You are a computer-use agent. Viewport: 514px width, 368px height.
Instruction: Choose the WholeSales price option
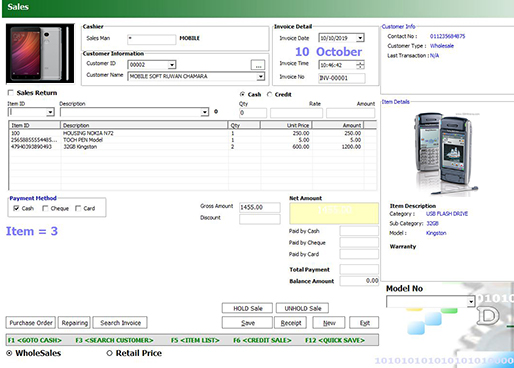[9, 353]
